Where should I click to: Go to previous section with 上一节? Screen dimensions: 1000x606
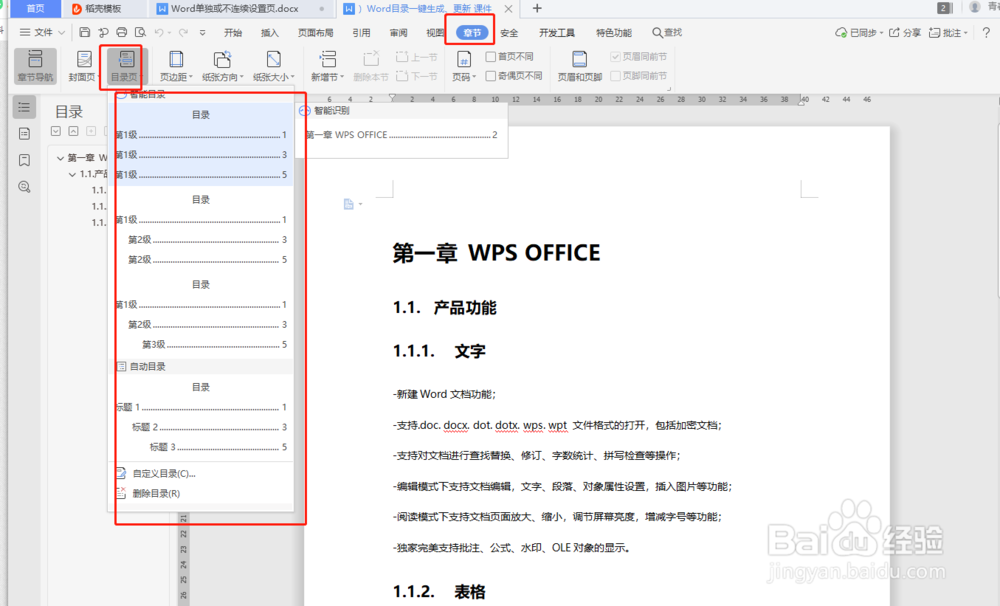(x=416, y=57)
